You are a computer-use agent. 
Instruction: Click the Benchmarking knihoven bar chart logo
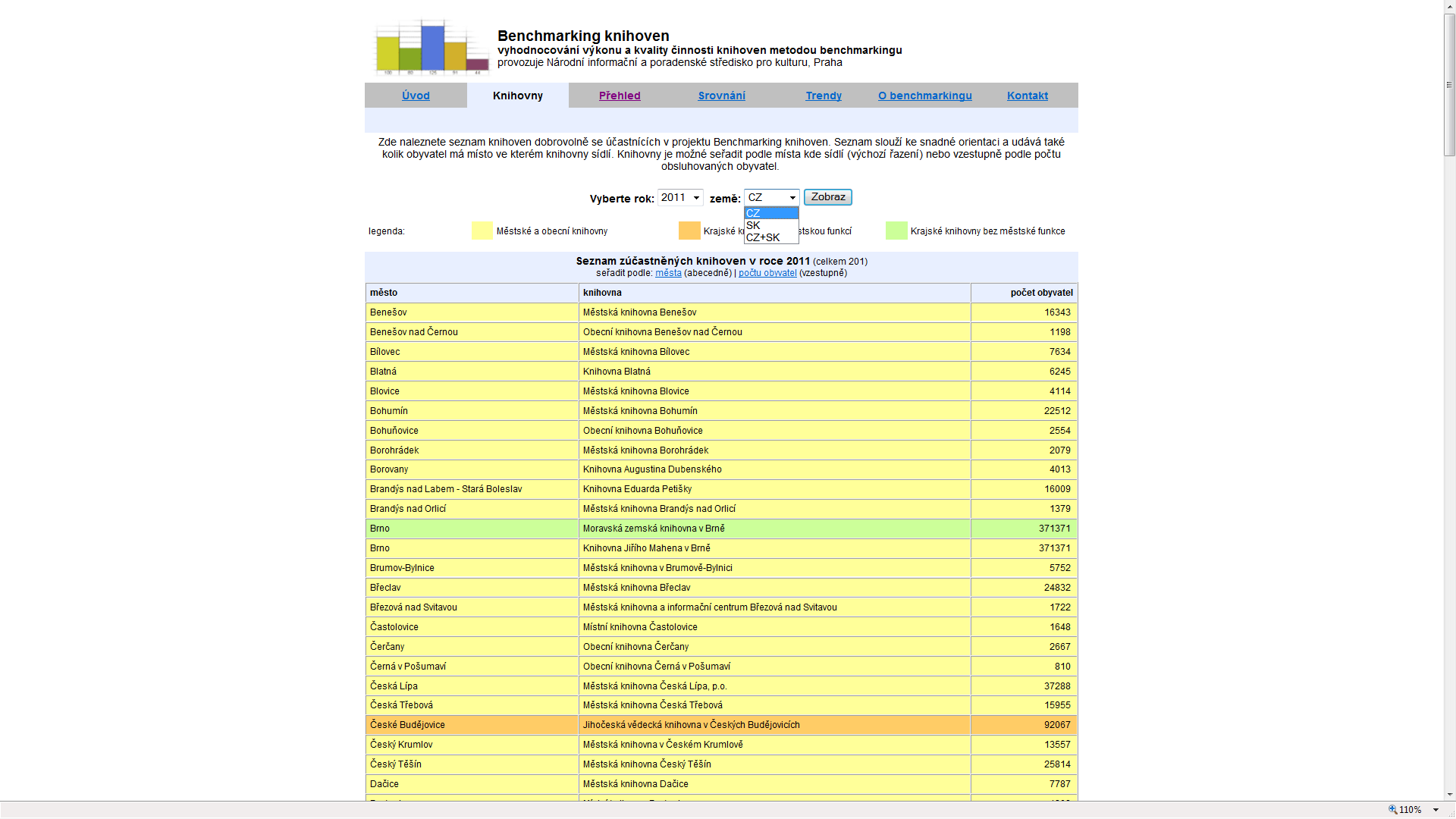pyautogui.click(x=432, y=47)
